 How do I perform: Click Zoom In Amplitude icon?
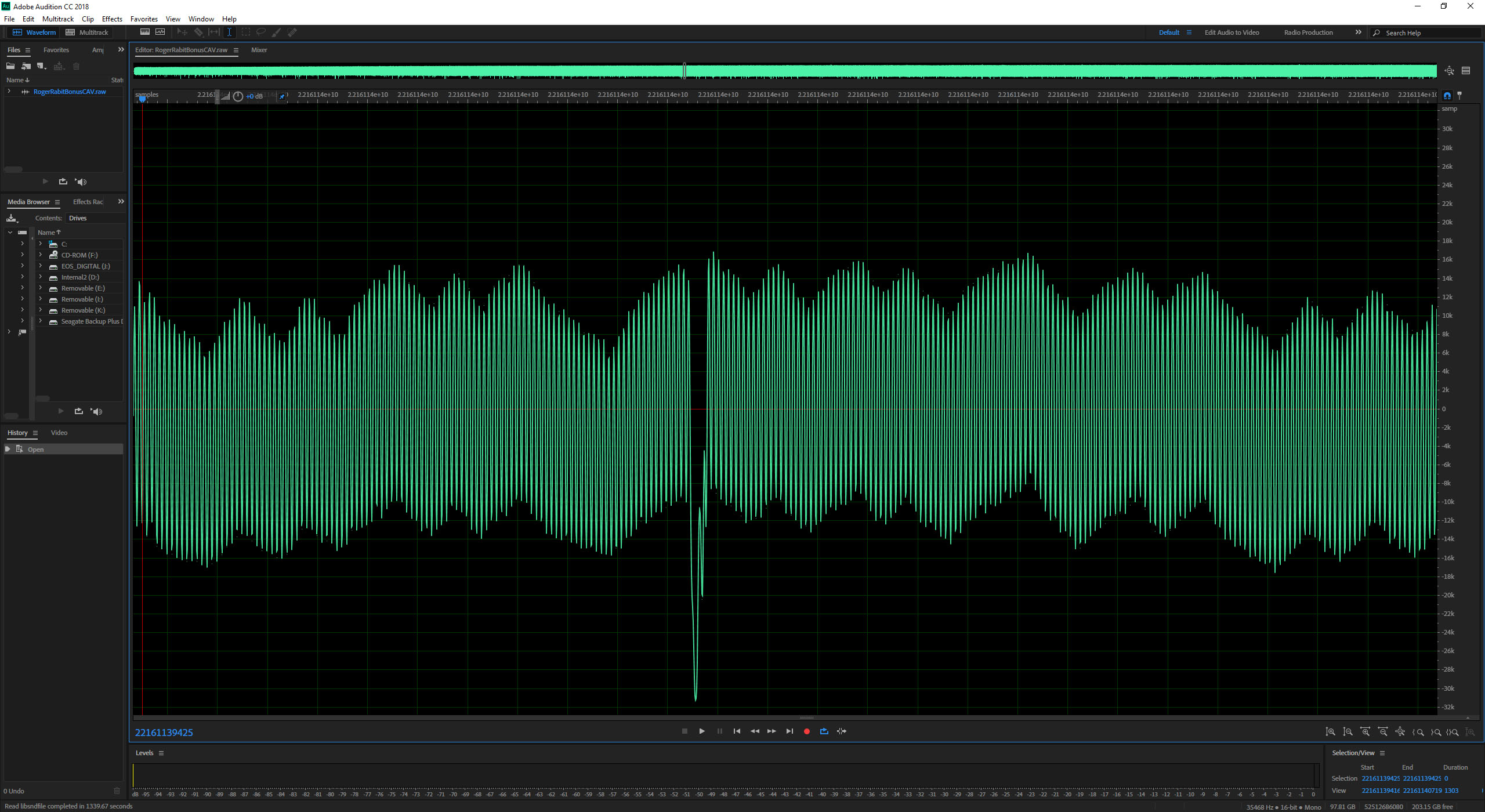(1330, 732)
